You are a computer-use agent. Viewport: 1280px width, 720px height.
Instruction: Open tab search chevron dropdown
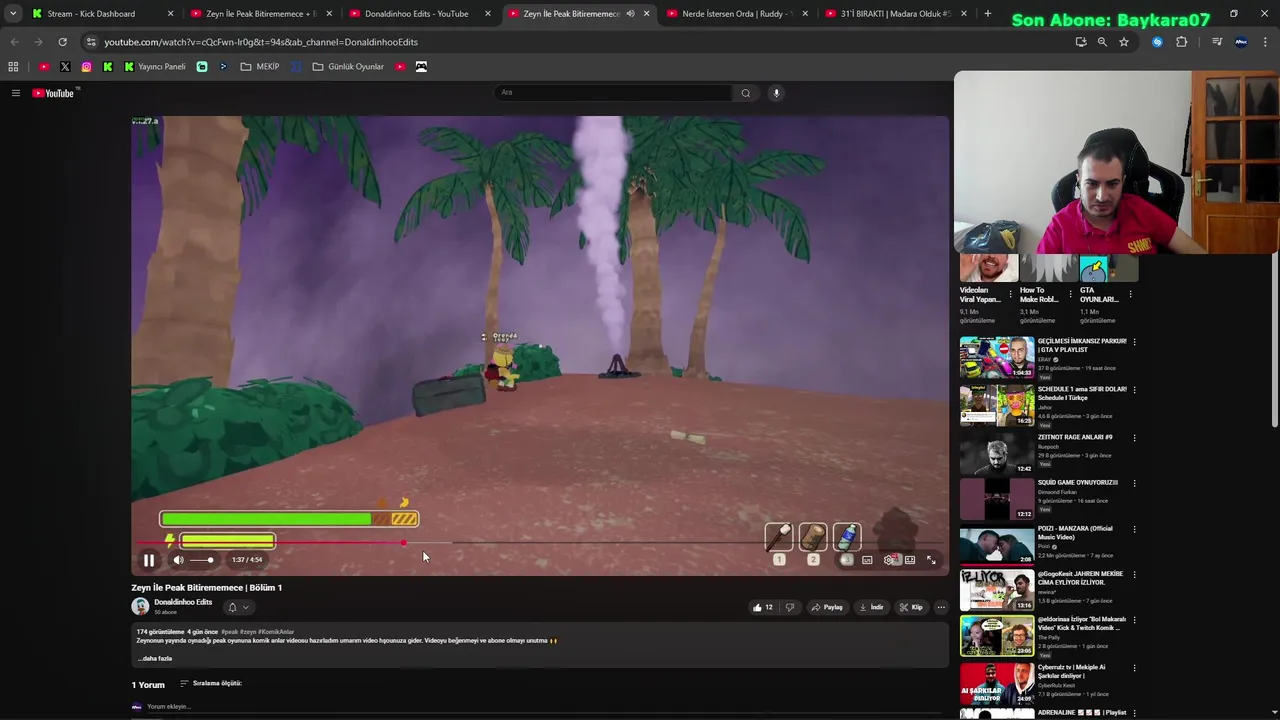12,14
